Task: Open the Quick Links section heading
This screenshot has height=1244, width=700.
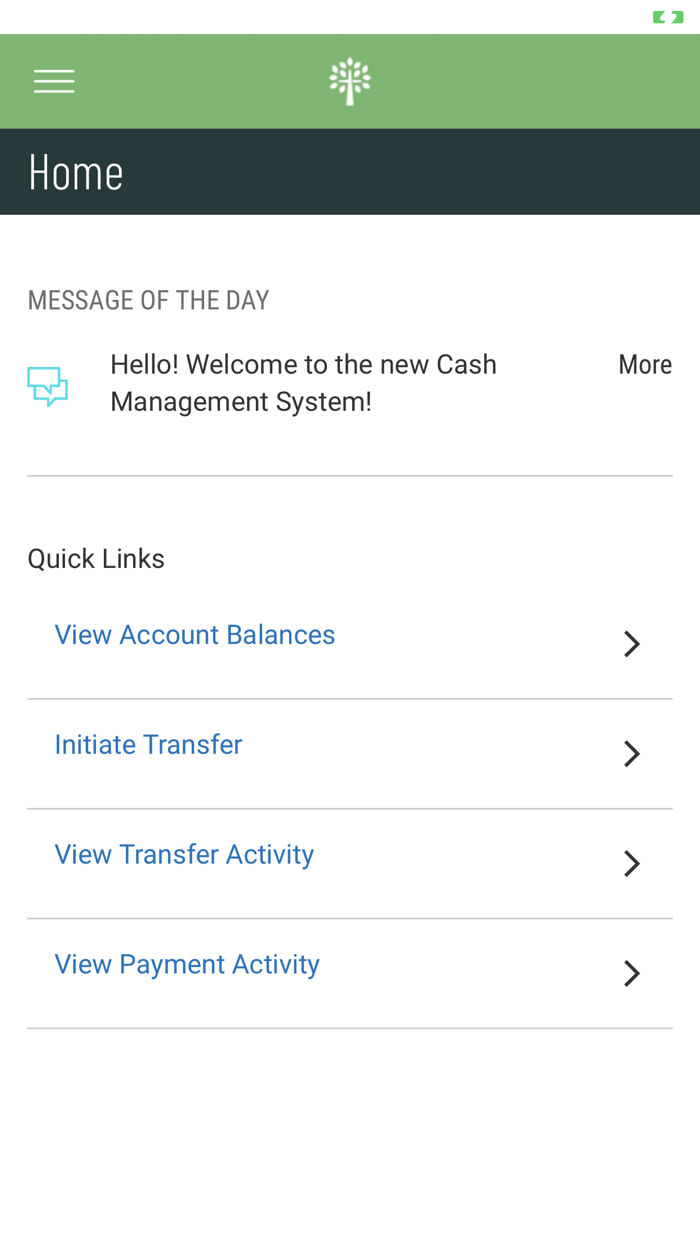Action: [x=96, y=557]
